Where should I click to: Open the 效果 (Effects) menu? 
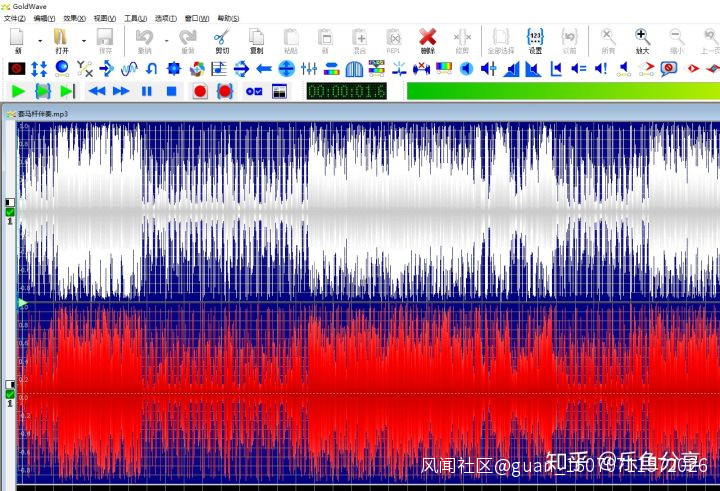click(x=75, y=18)
